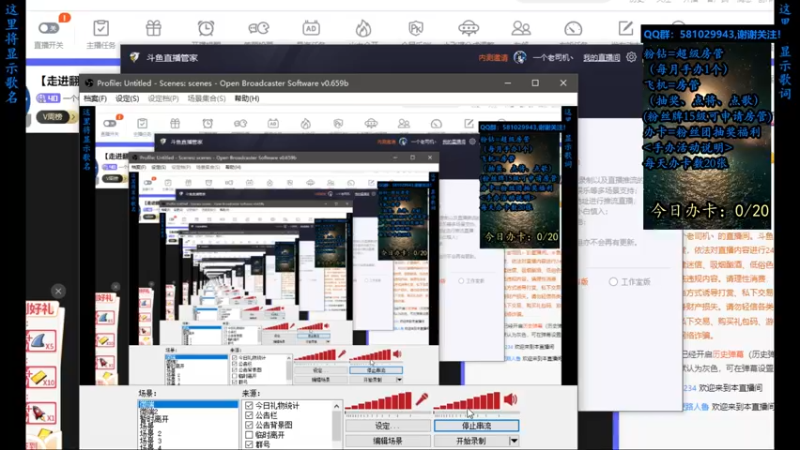The width and height of the screenshot is (800, 450).
Task: Click the sources list scrollbar thumb
Action: 336,426
